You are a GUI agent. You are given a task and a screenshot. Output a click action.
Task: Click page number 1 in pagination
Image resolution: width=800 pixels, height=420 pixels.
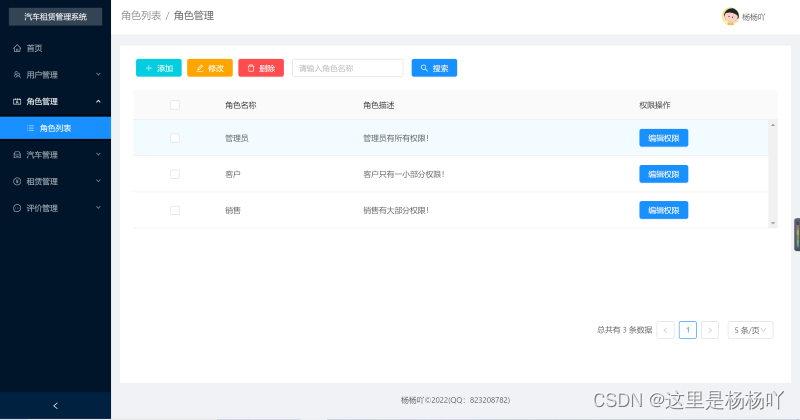[688, 330]
